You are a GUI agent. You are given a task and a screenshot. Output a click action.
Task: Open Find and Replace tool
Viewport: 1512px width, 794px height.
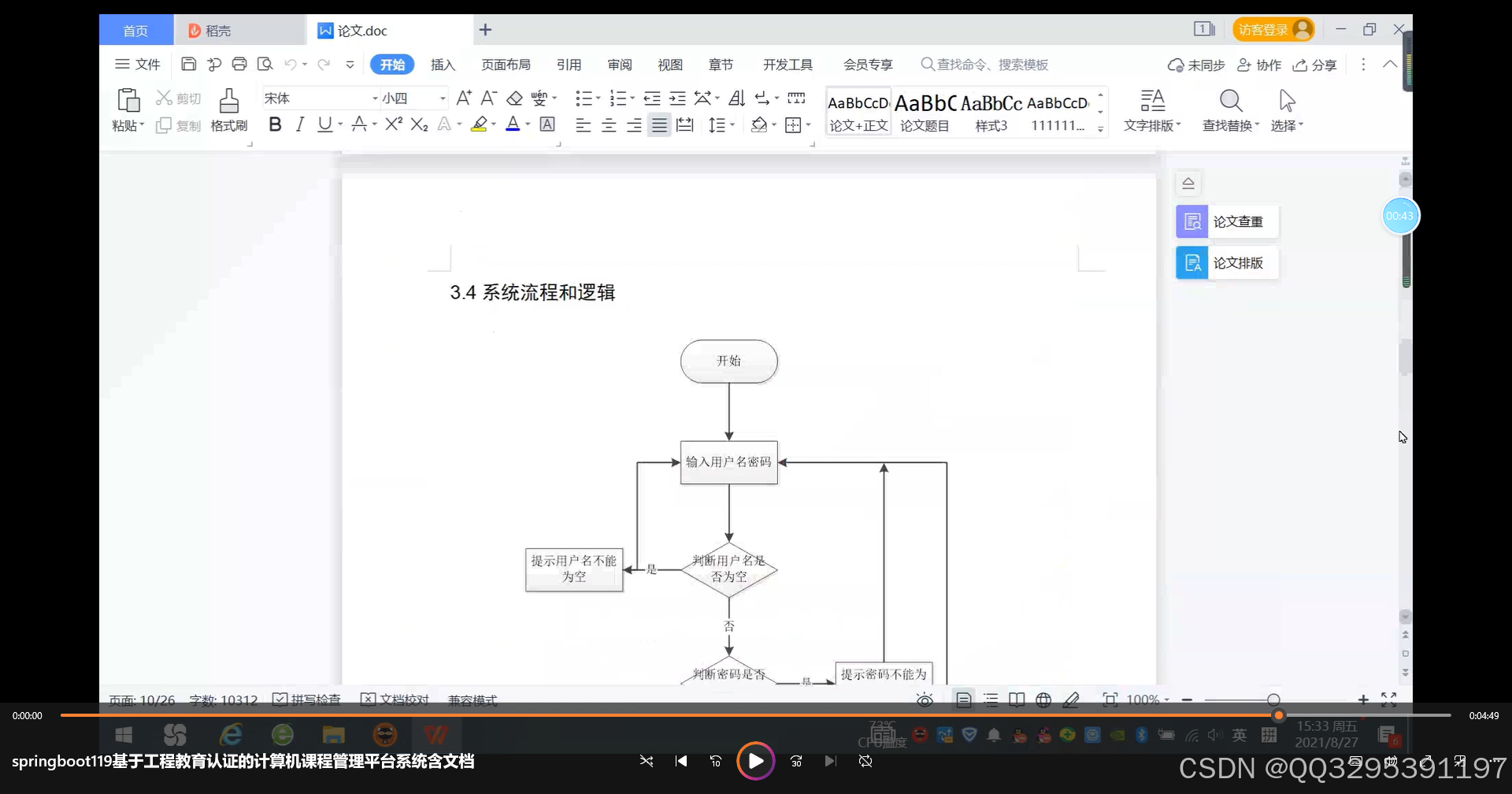[x=1231, y=111]
